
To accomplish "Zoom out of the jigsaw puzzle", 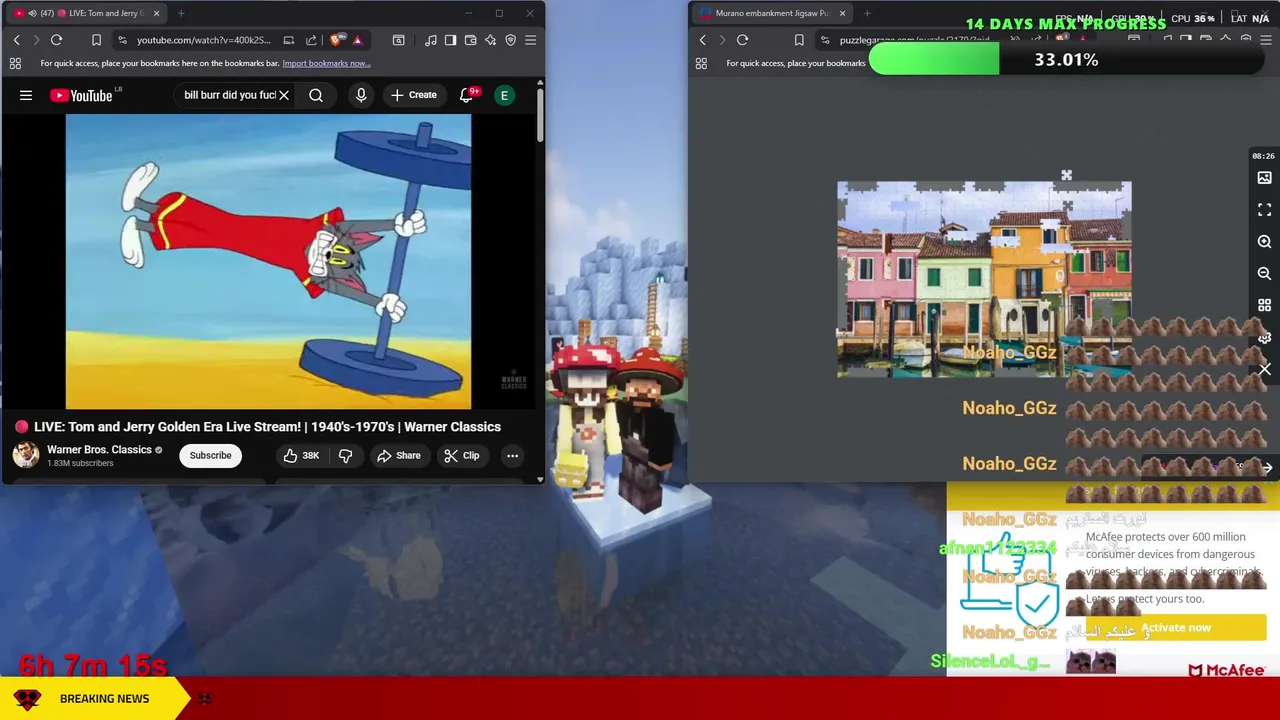I will pyautogui.click(x=1264, y=274).
